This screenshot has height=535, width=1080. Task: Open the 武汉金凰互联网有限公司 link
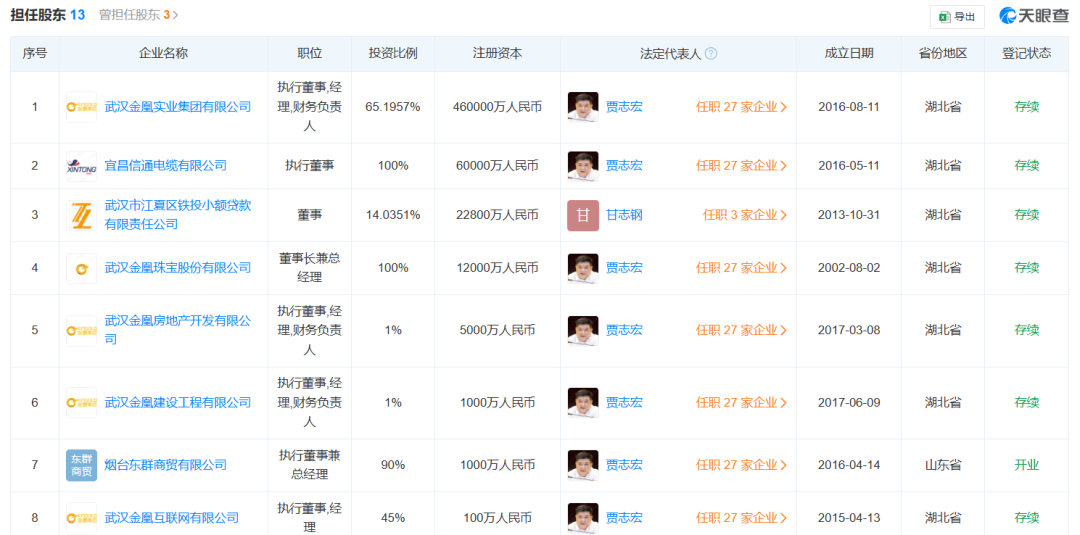[171, 518]
